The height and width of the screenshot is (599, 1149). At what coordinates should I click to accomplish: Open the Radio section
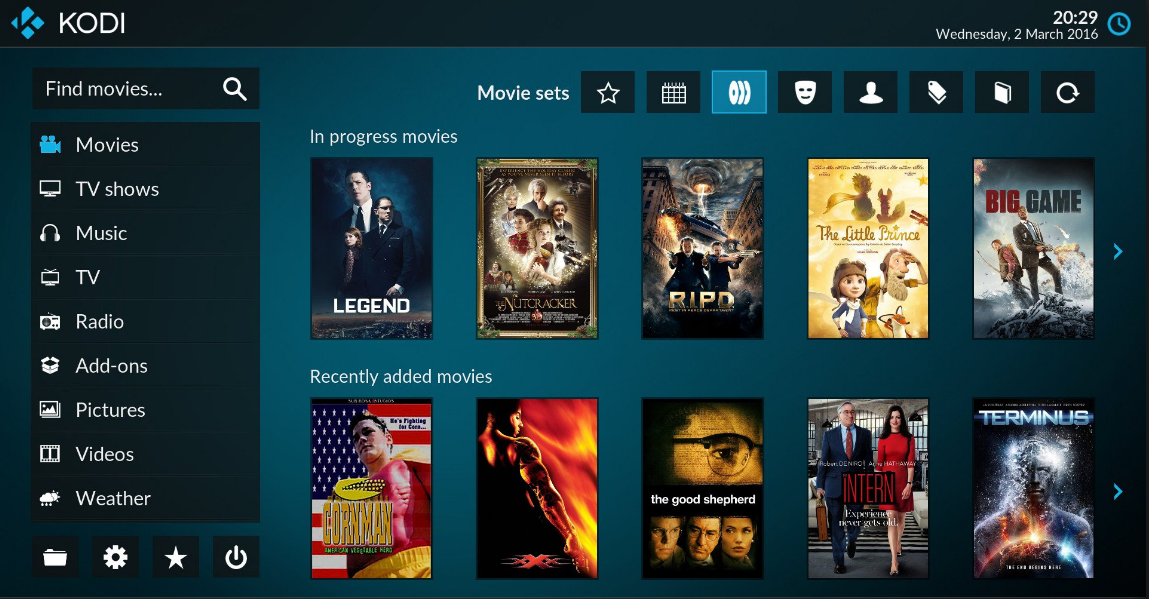point(146,321)
